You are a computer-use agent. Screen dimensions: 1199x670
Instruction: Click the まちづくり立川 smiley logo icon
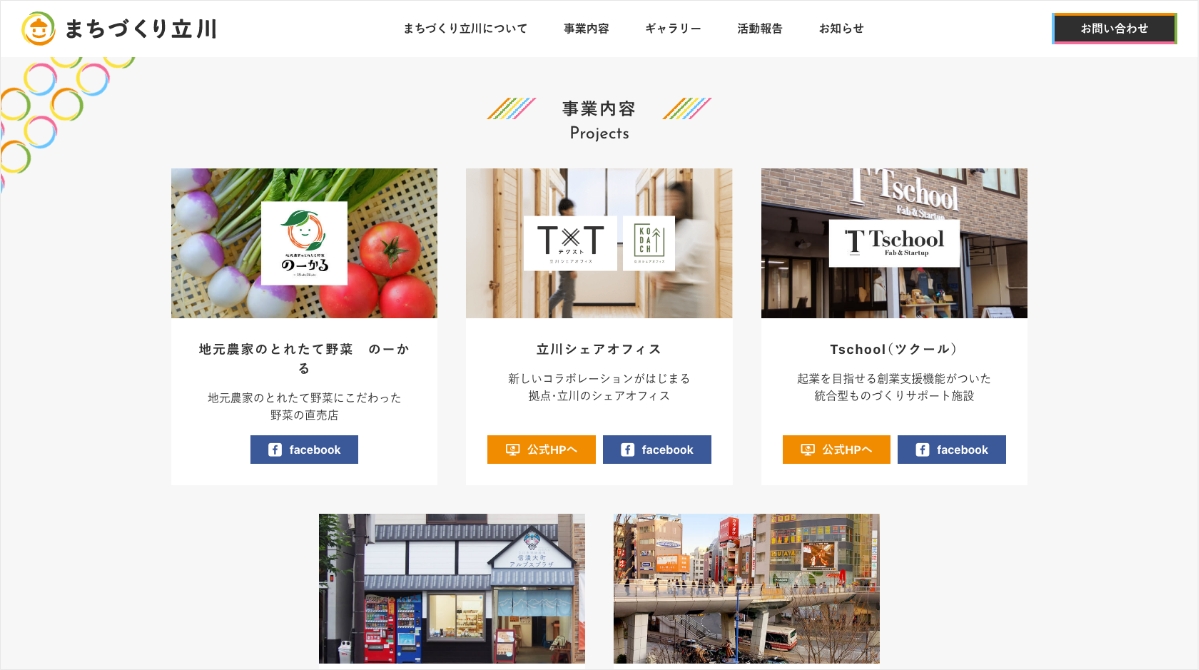[x=38, y=29]
